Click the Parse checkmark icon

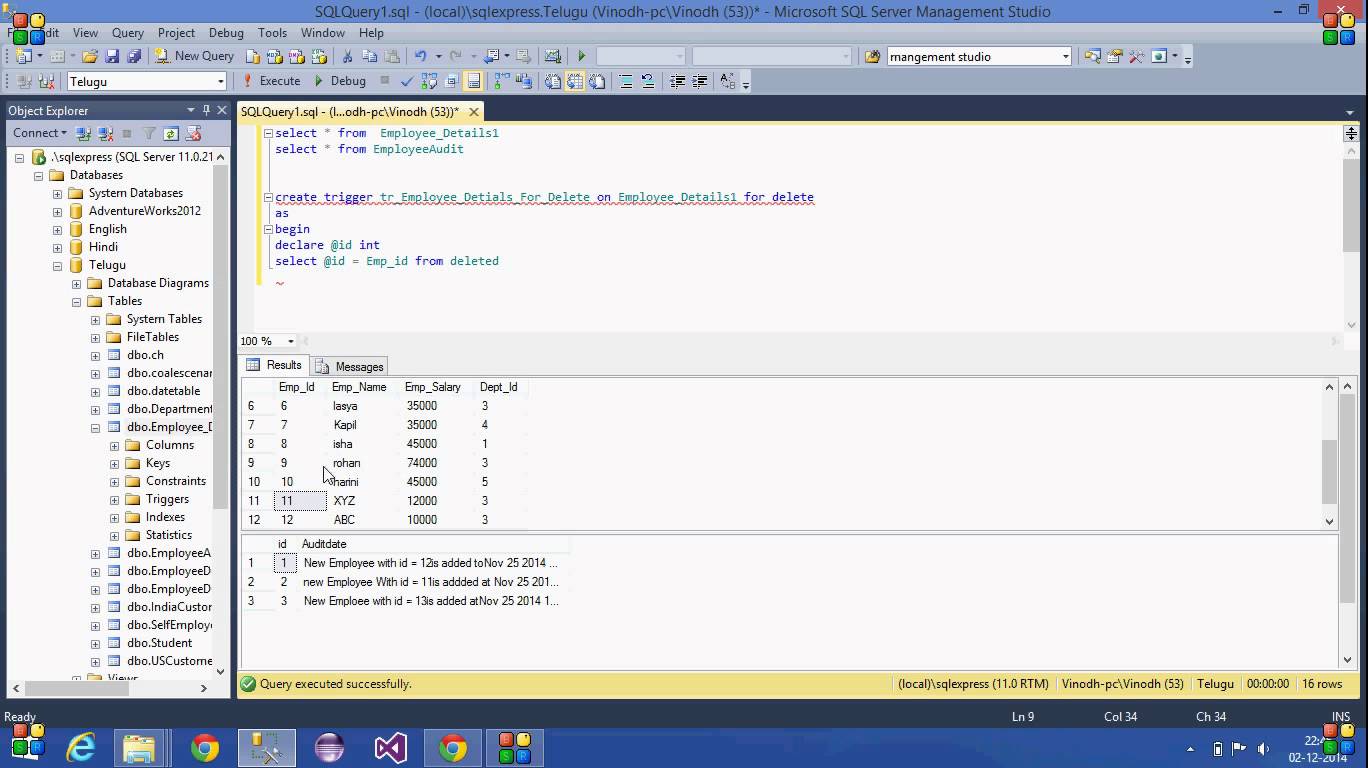coord(407,81)
